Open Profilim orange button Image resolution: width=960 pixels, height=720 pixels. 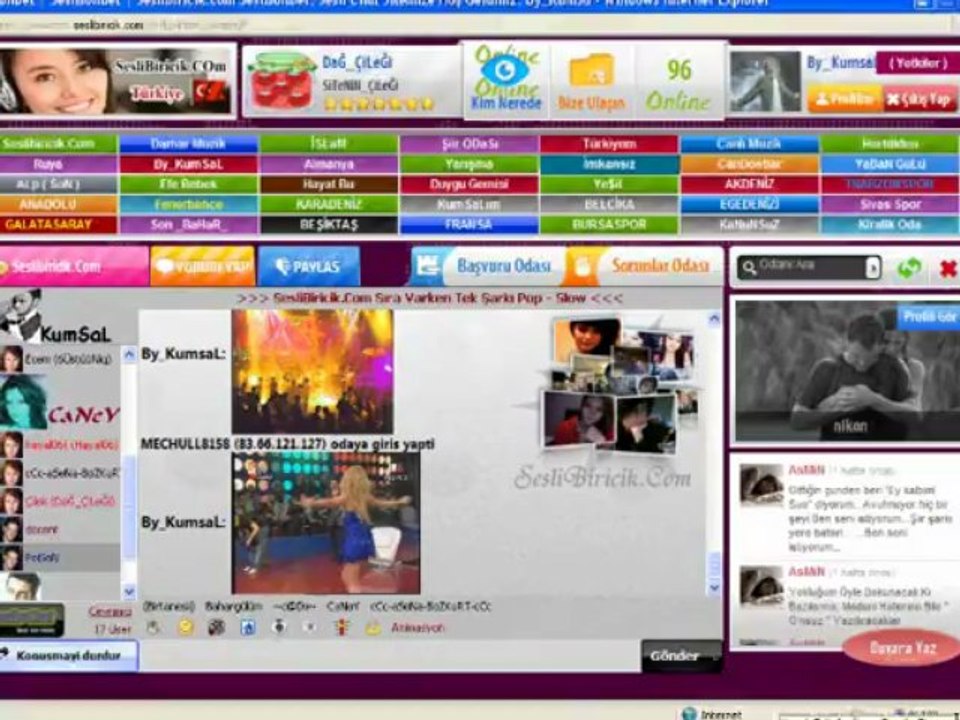(x=844, y=99)
